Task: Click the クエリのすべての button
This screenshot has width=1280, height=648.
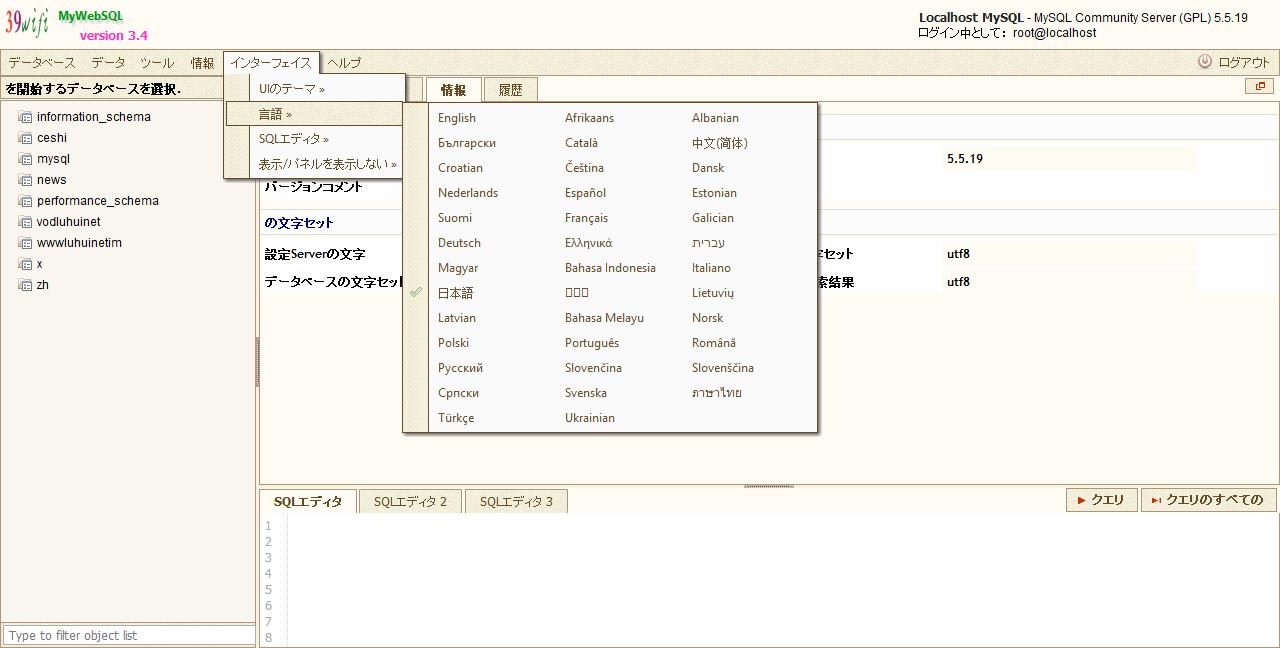Action: pos(1208,500)
